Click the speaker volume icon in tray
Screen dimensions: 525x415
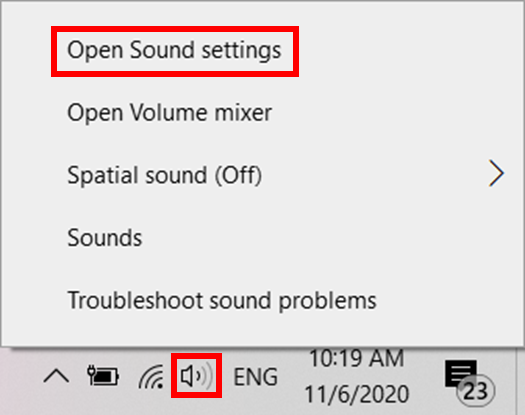197,376
